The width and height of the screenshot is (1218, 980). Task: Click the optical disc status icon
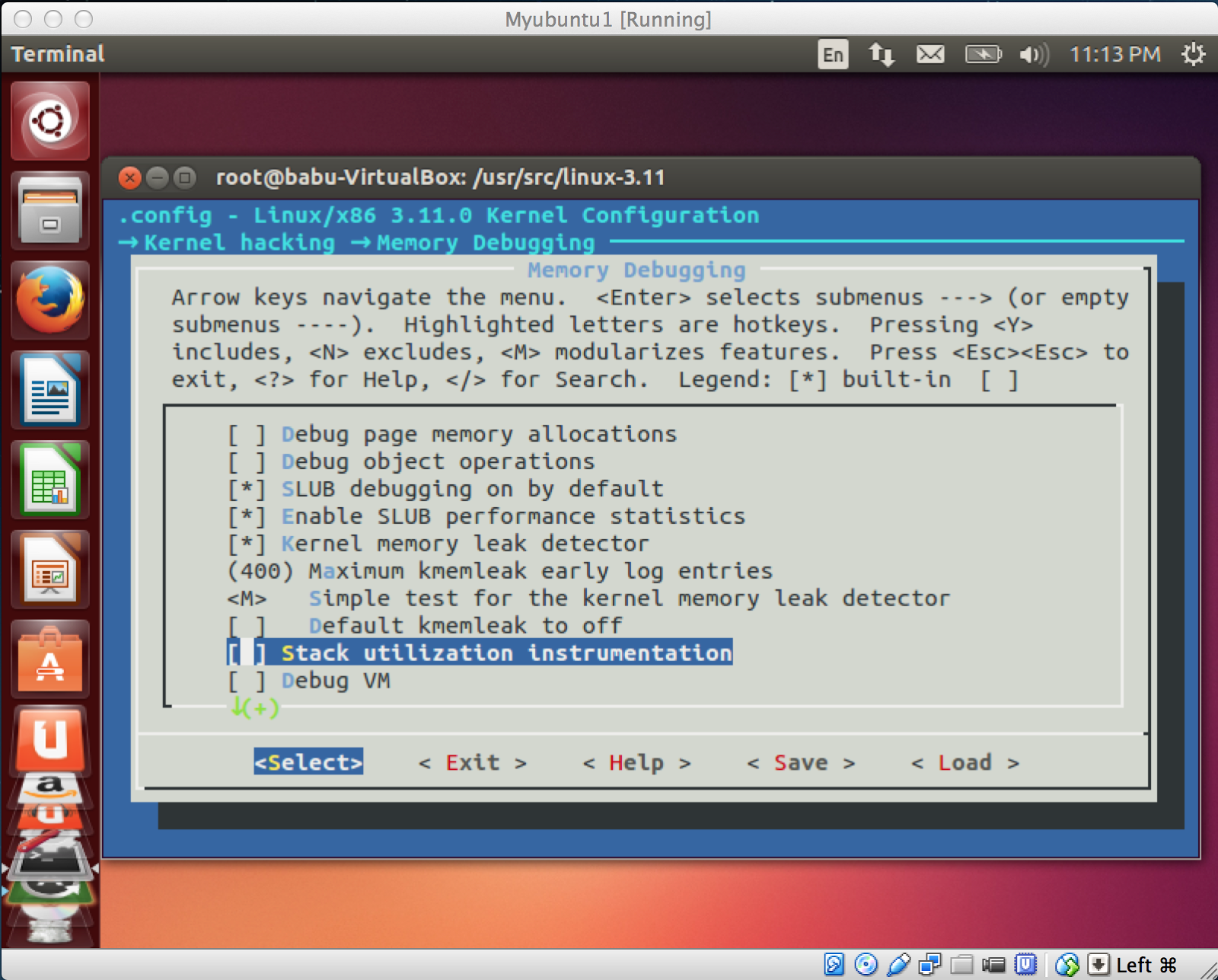(x=866, y=966)
